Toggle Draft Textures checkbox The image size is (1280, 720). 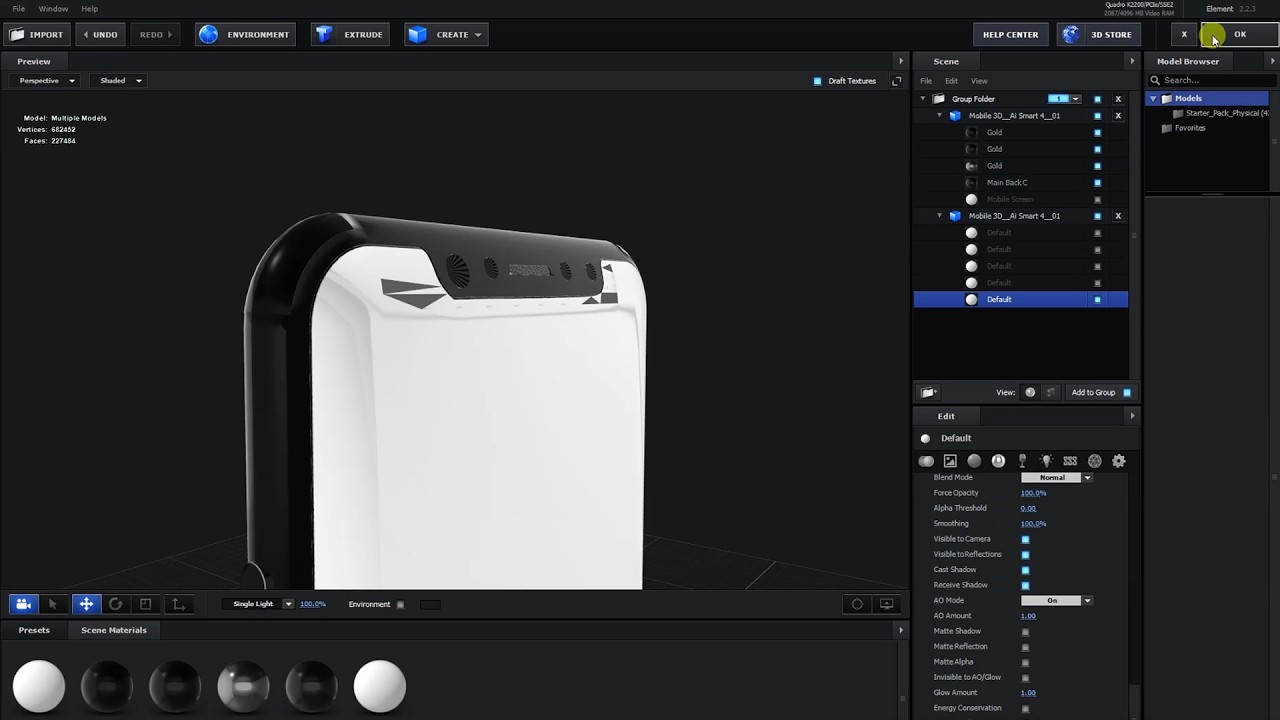[x=818, y=81]
